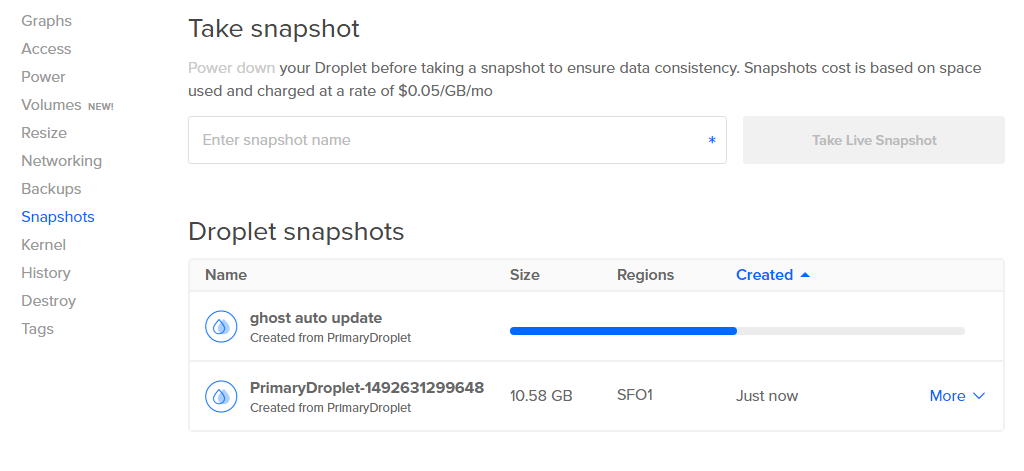1024x471 pixels.
Task: Sort snapshots by Created column
Action: point(764,275)
